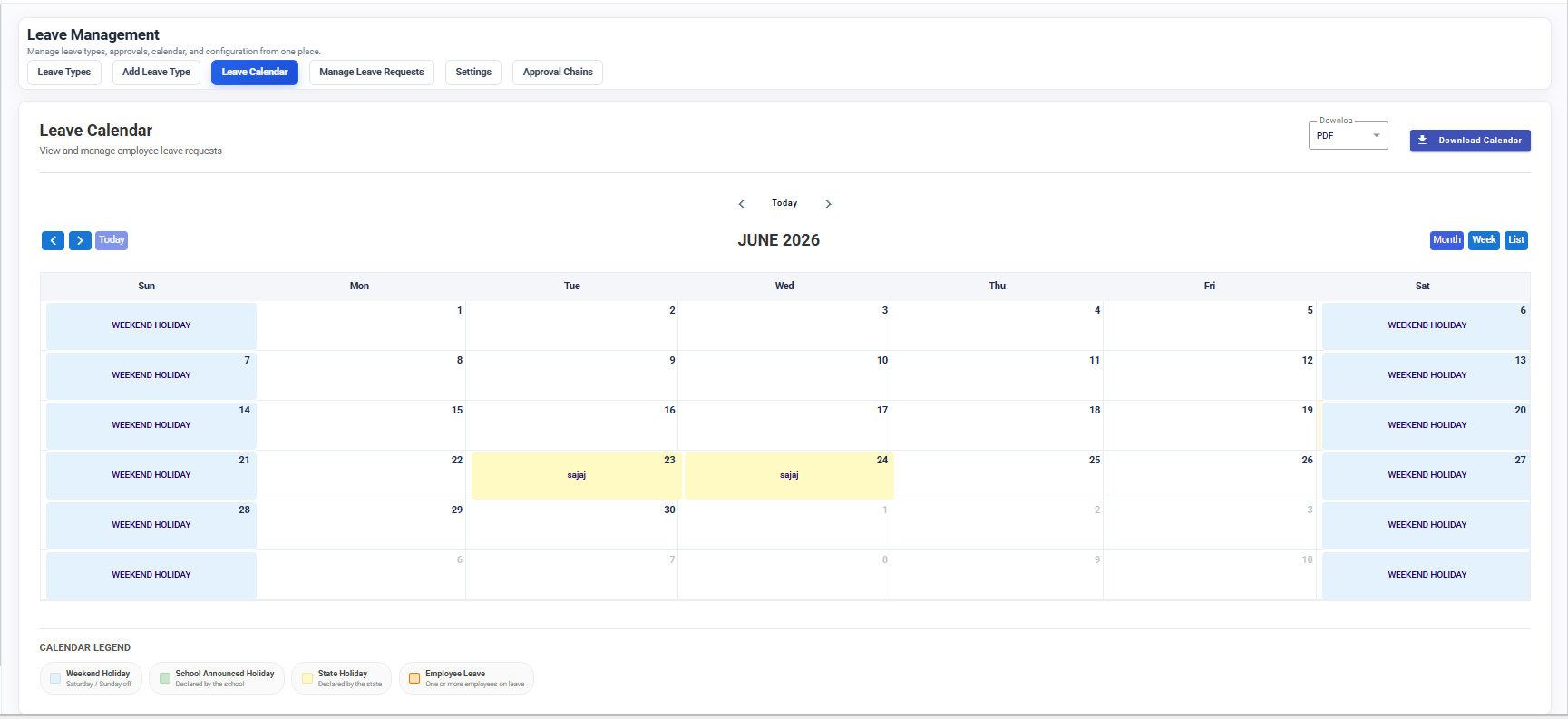Click date number 12 under Fri
This screenshot has width=1568, height=719.
coord(1307,361)
